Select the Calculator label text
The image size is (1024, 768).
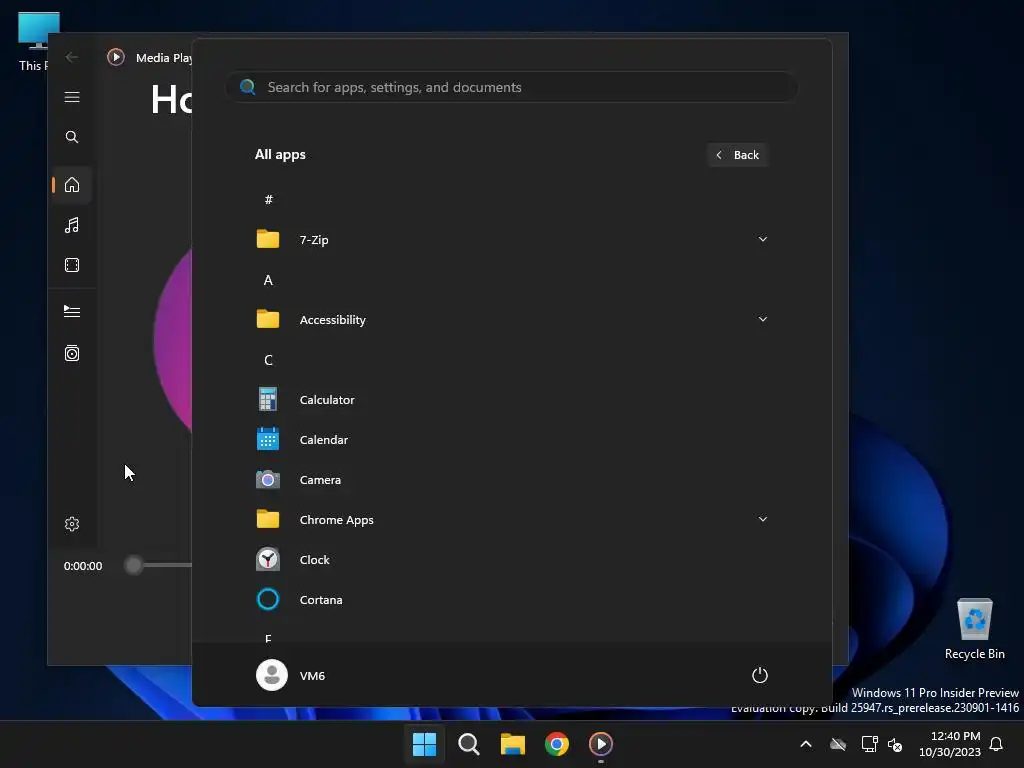[x=327, y=400]
